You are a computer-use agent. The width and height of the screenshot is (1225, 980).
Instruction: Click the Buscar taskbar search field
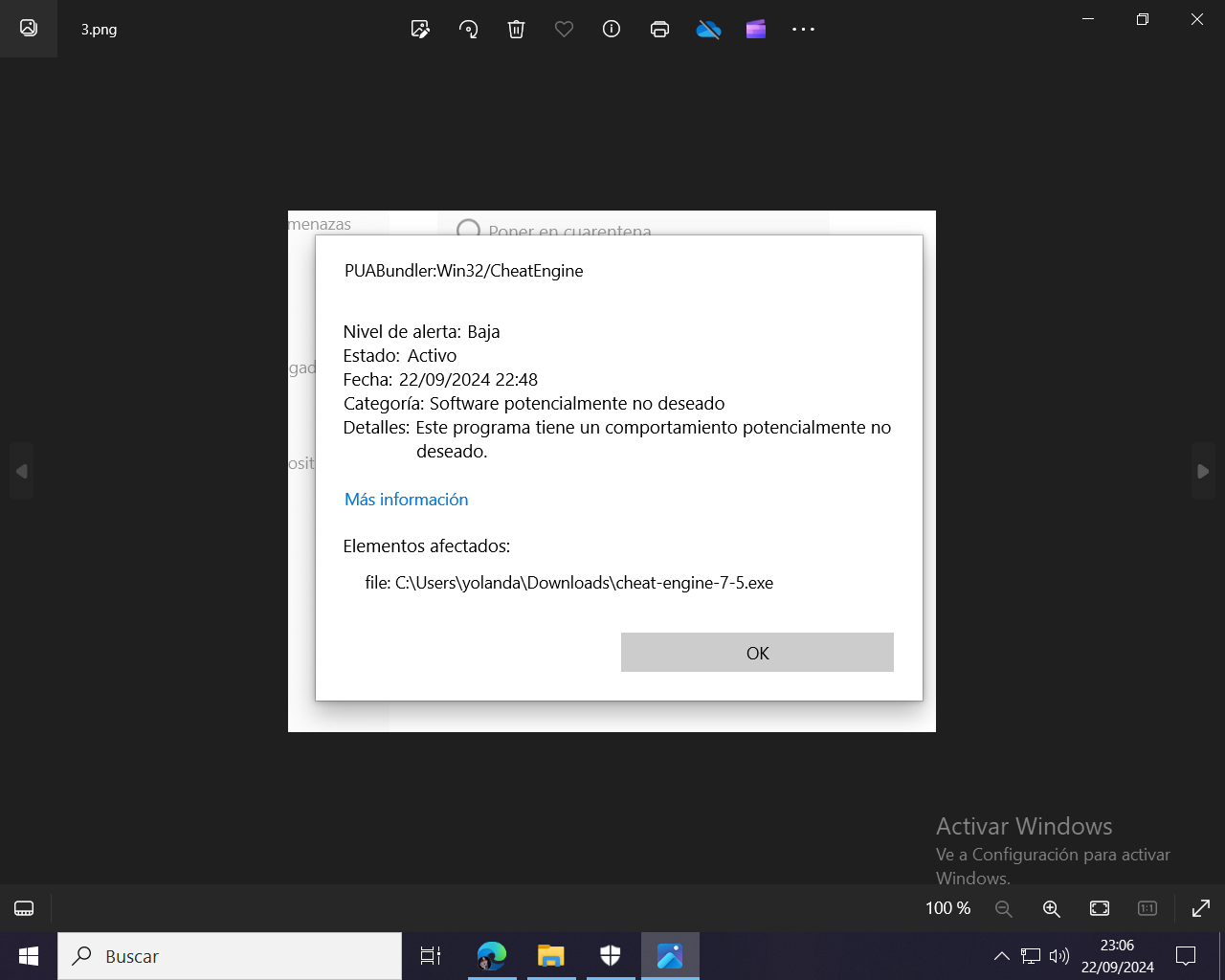[x=230, y=956]
